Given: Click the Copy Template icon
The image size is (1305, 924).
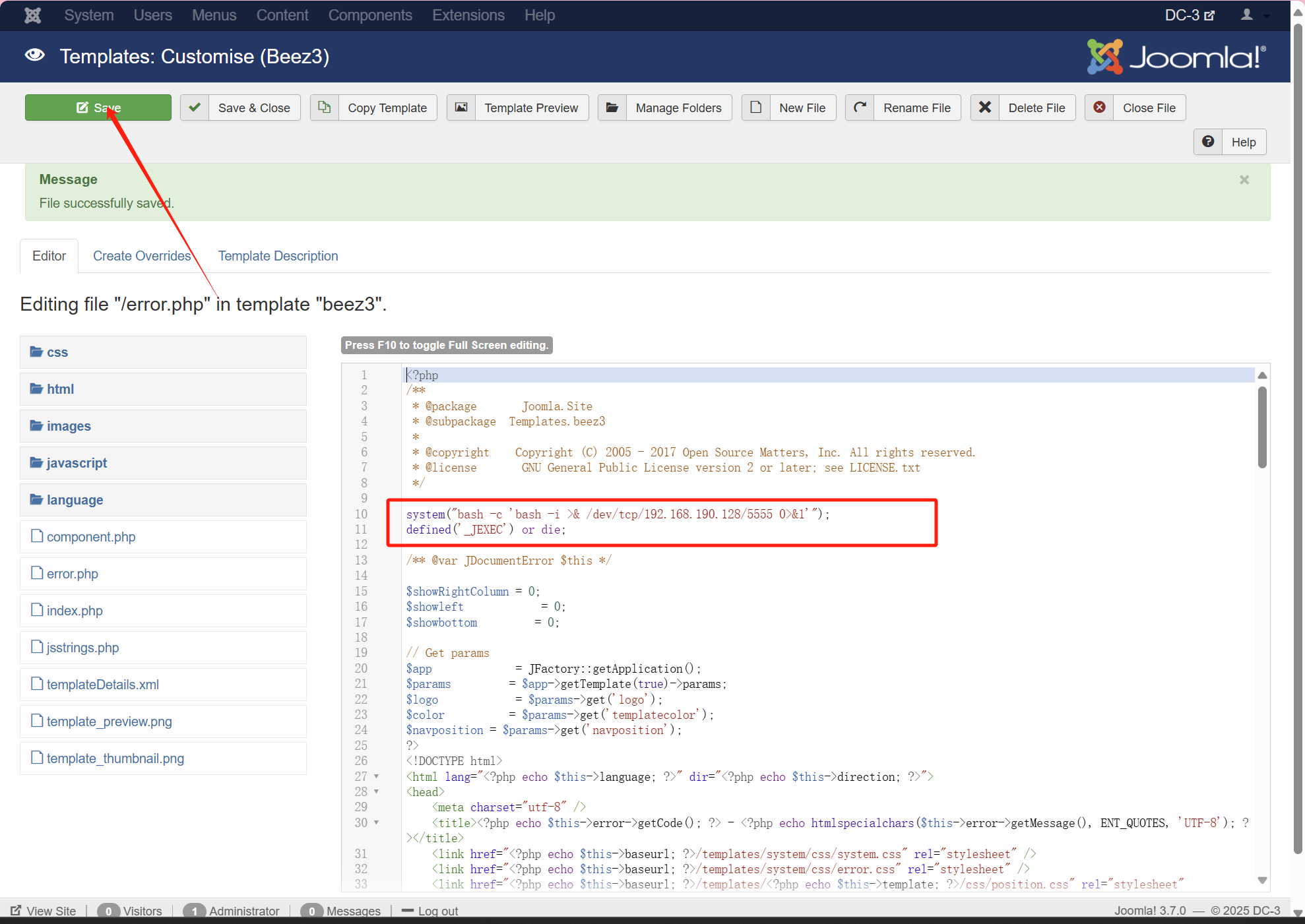Looking at the screenshot, I should point(324,108).
